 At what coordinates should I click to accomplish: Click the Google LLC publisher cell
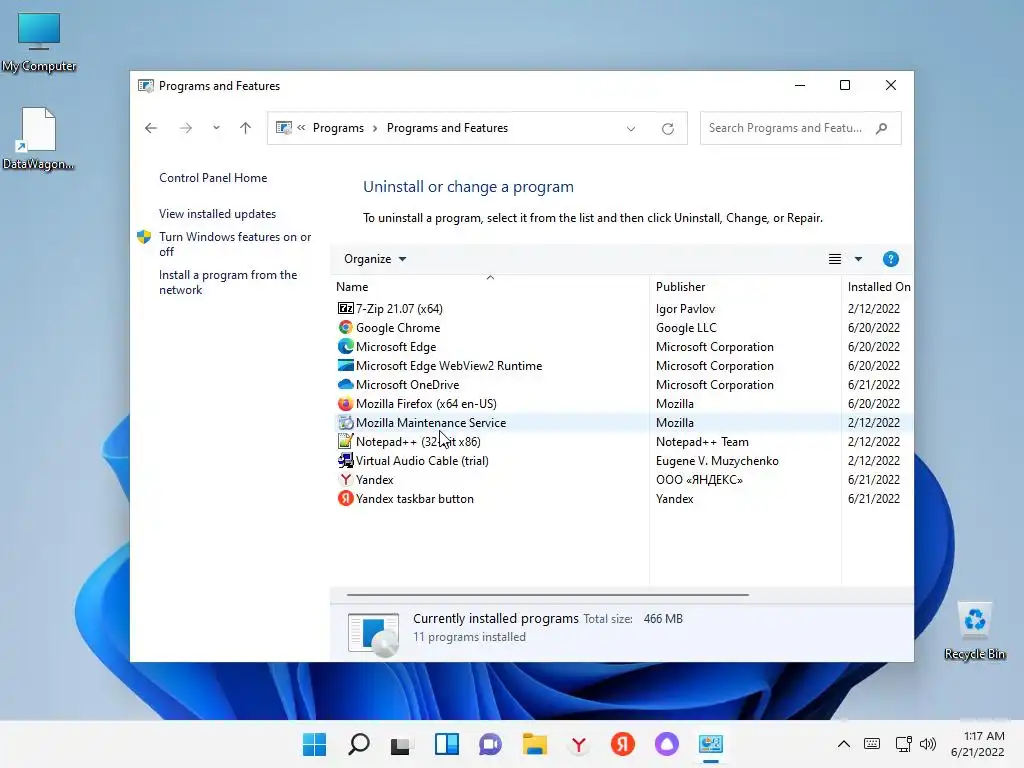686,327
